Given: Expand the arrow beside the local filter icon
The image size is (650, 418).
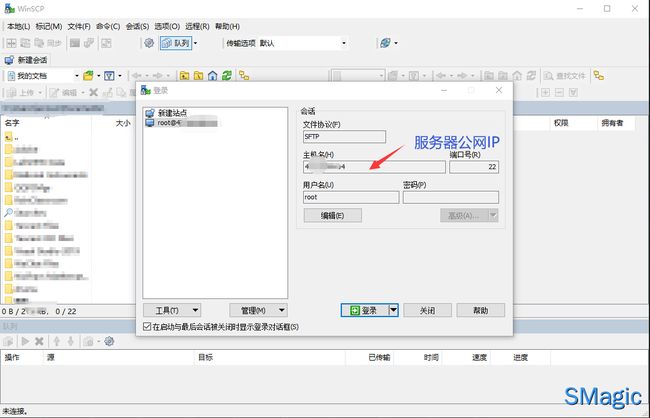Looking at the screenshot, I should click(120, 75).
